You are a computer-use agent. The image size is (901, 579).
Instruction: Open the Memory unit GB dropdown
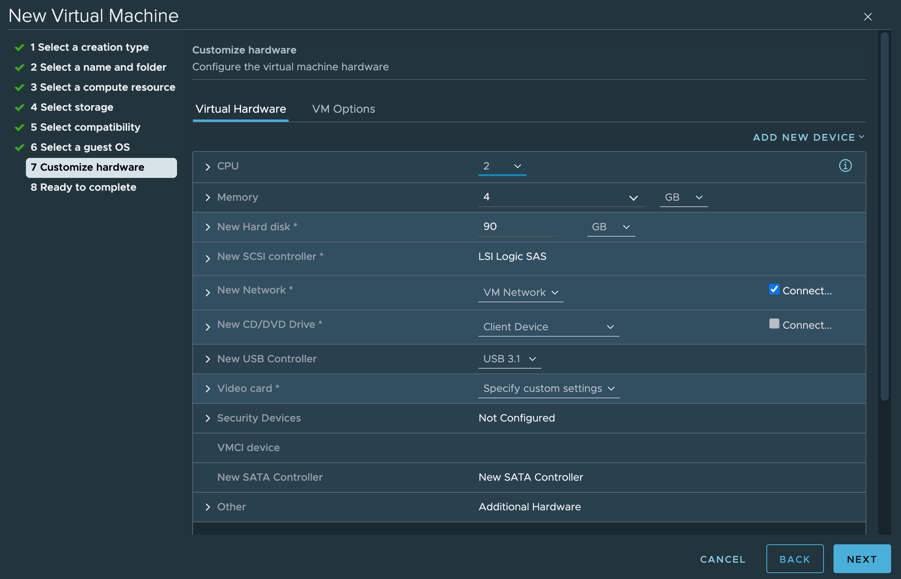(x=683, y=196)
